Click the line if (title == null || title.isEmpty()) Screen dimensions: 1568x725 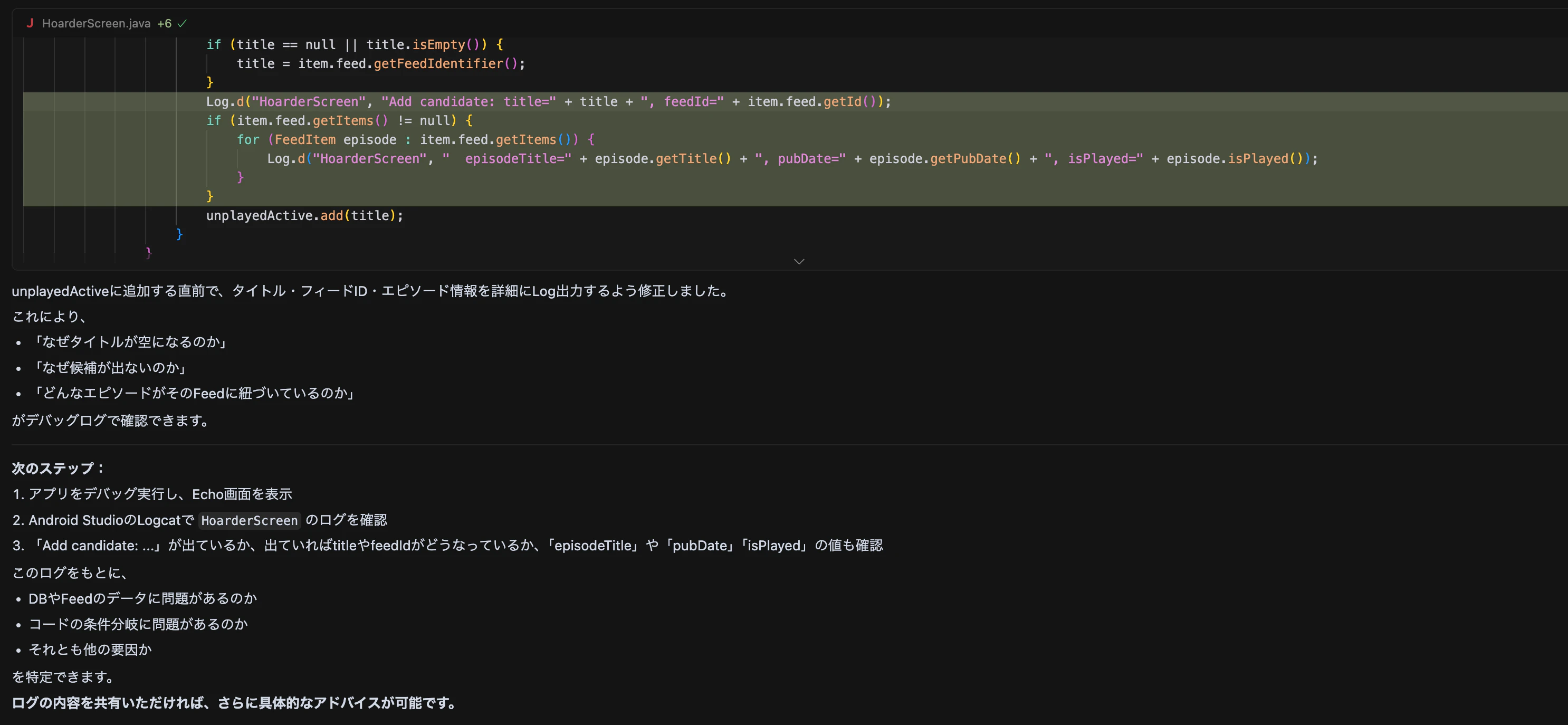[354, 44]
